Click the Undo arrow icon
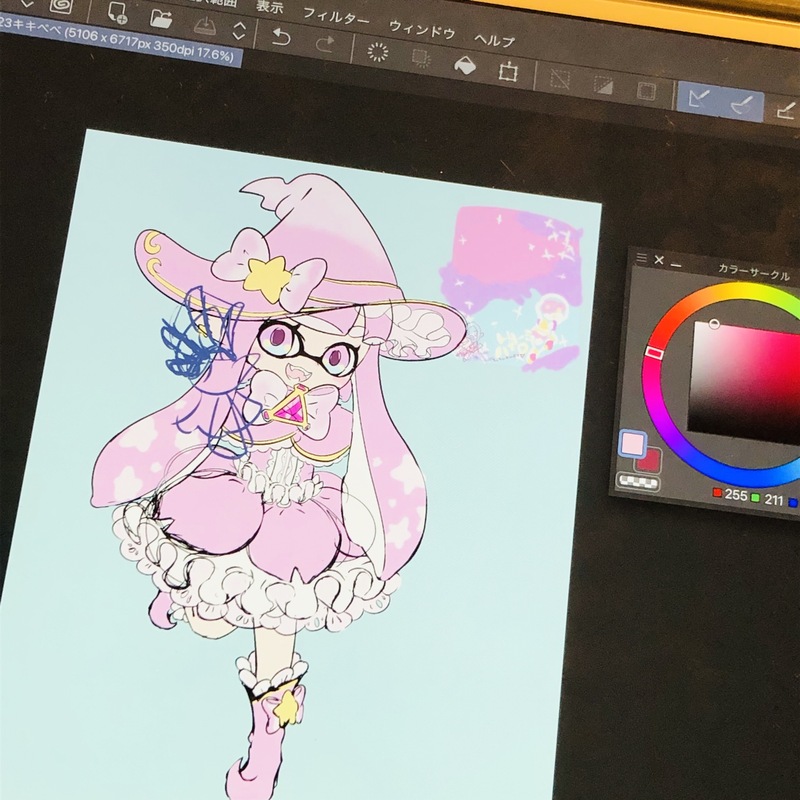 click(282, 37)
